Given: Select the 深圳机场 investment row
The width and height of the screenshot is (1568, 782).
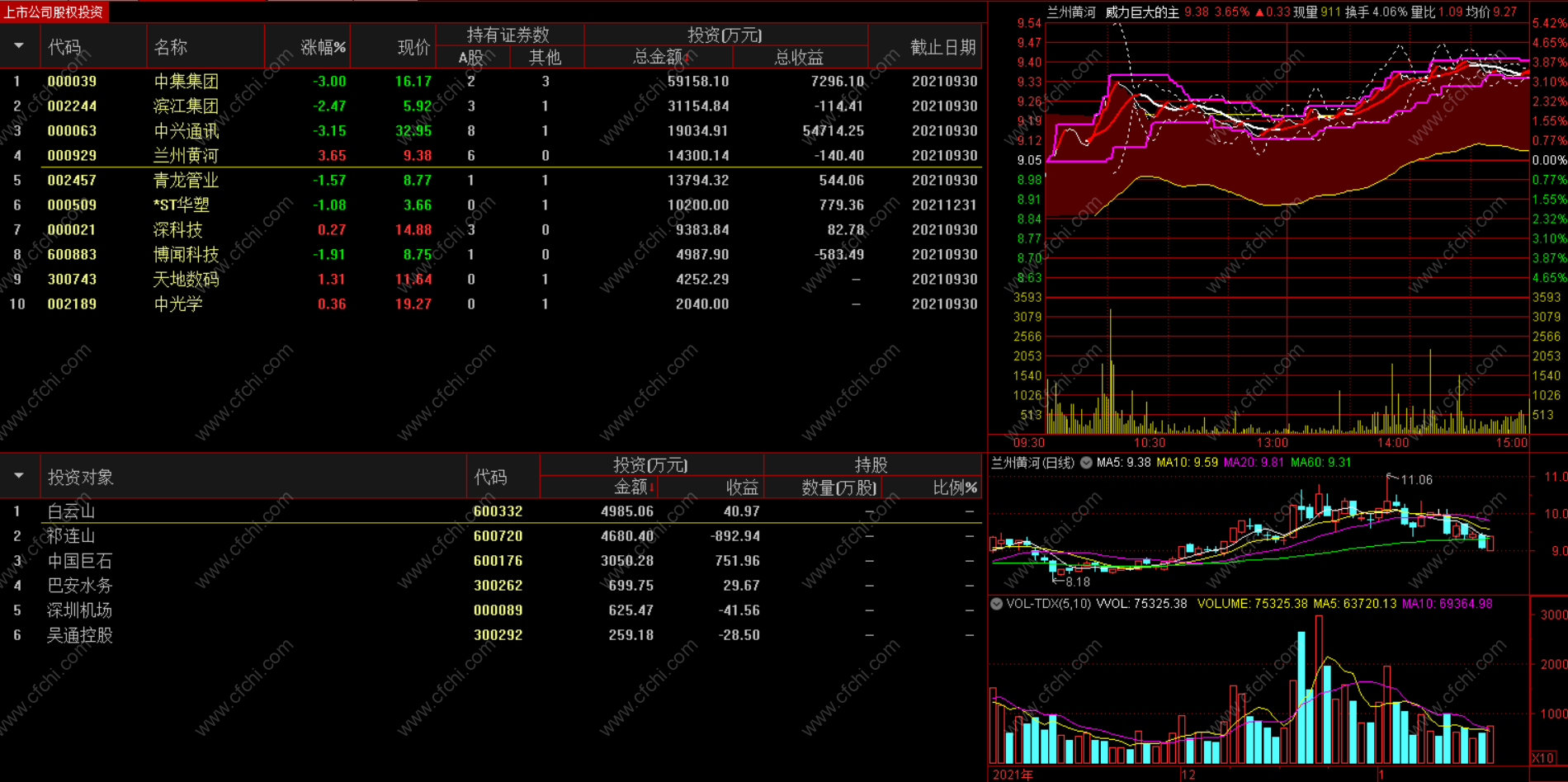Looking at the screenshot, I should tap(493, 610).
